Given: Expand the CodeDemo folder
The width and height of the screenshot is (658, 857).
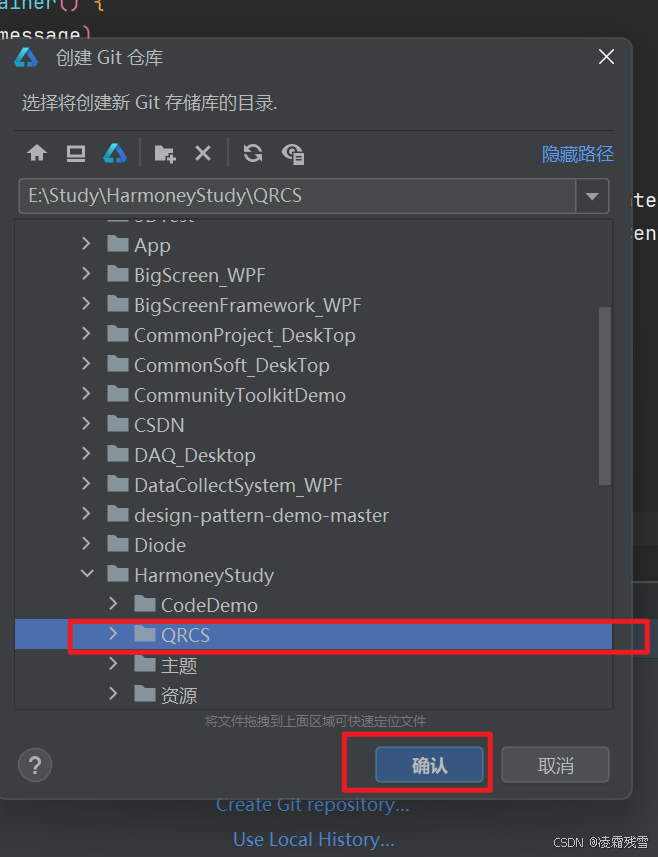Looking at the screenshot, I should coord(113,604).
